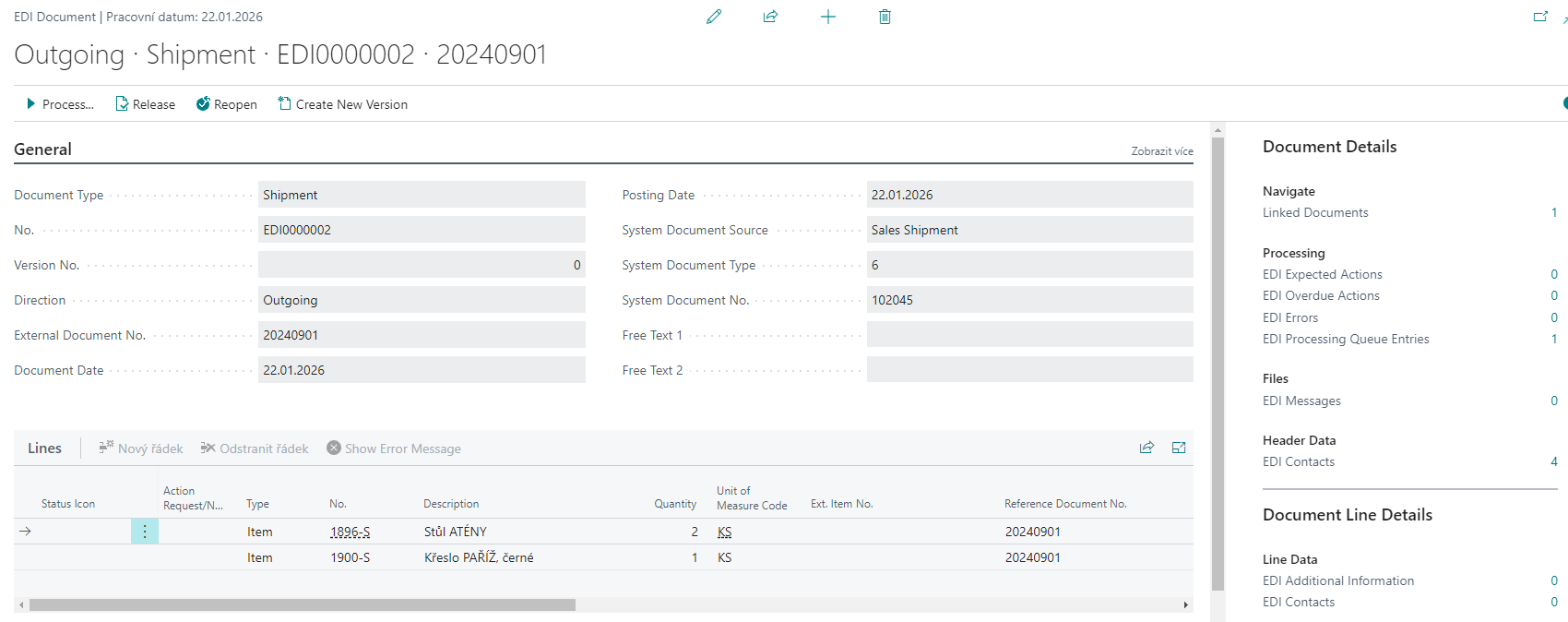The width and height of the screenshot is (1568, 622).
Task: Collapse the General section header
Action: [x=42, y=150]
